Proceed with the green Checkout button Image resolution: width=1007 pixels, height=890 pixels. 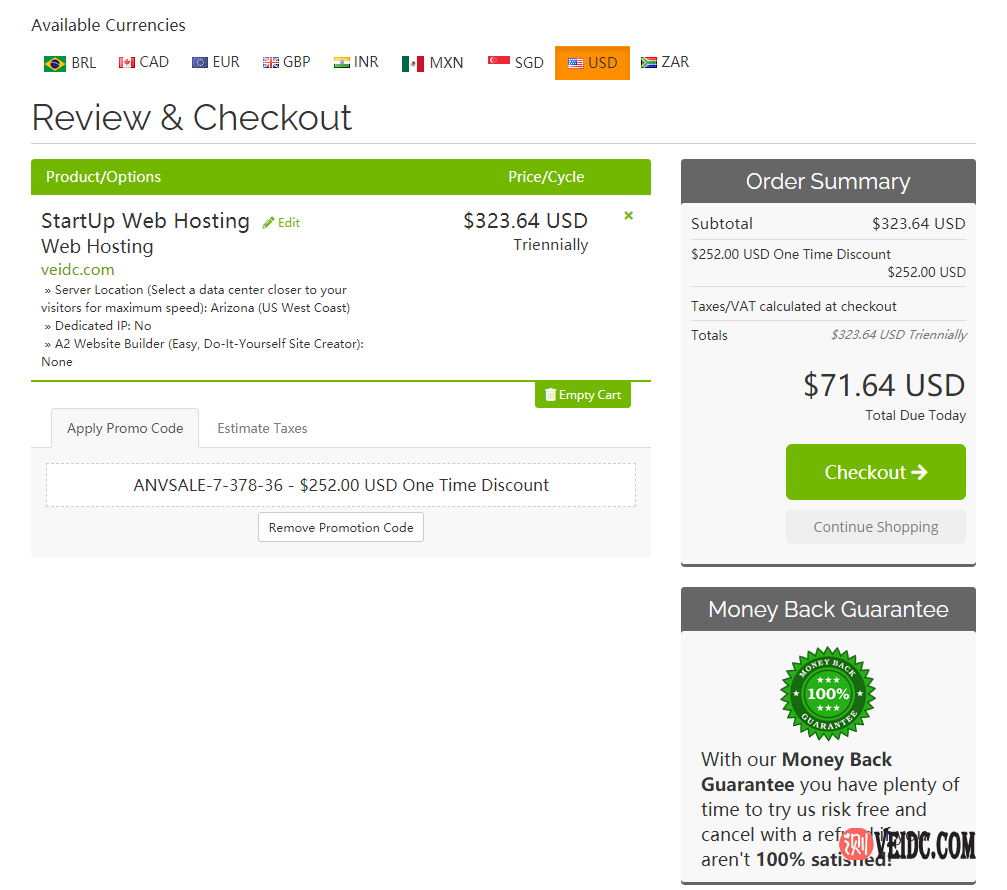click(875, 472)
